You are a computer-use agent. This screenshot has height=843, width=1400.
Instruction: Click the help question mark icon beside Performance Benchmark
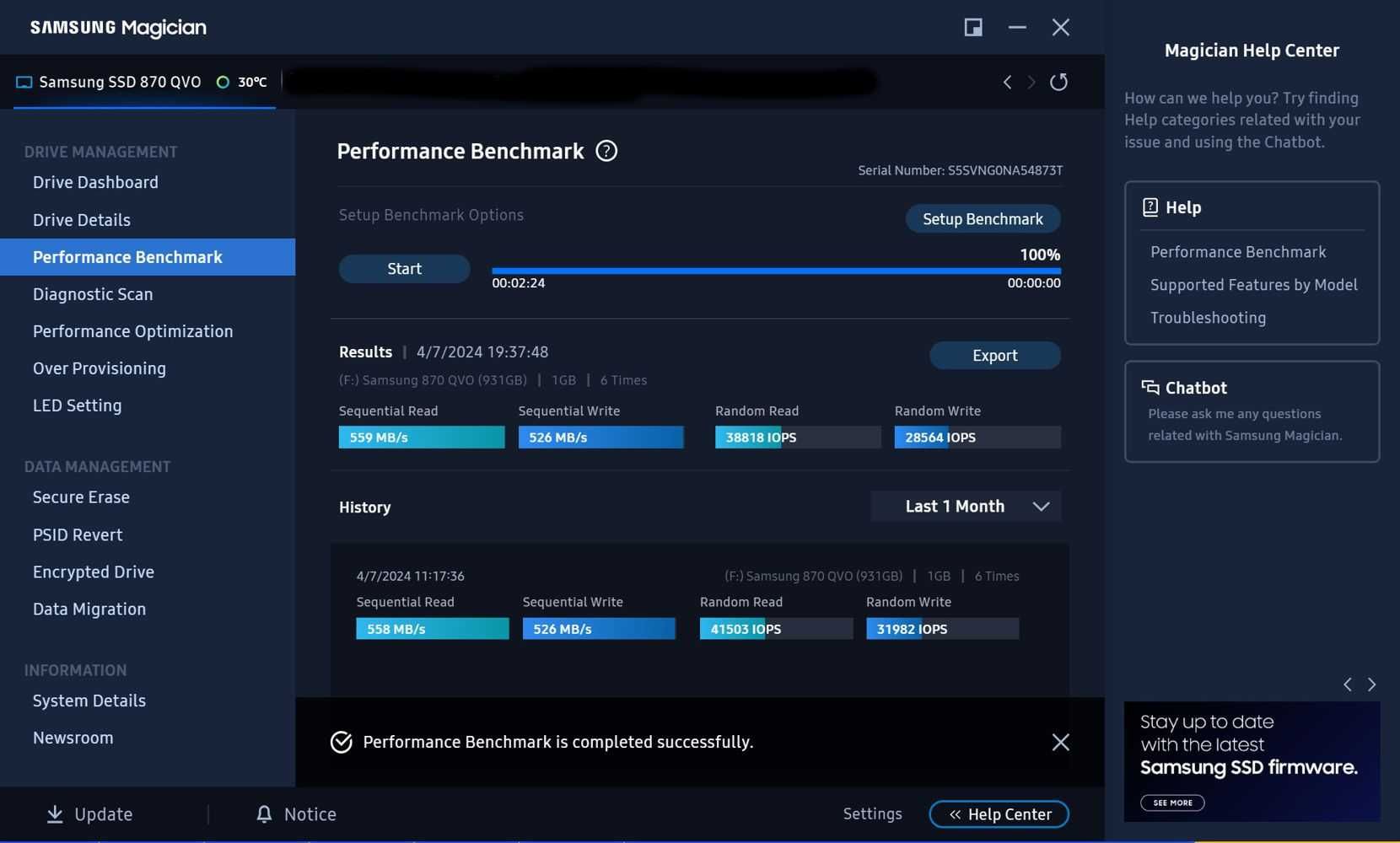(x=606, y=151)
